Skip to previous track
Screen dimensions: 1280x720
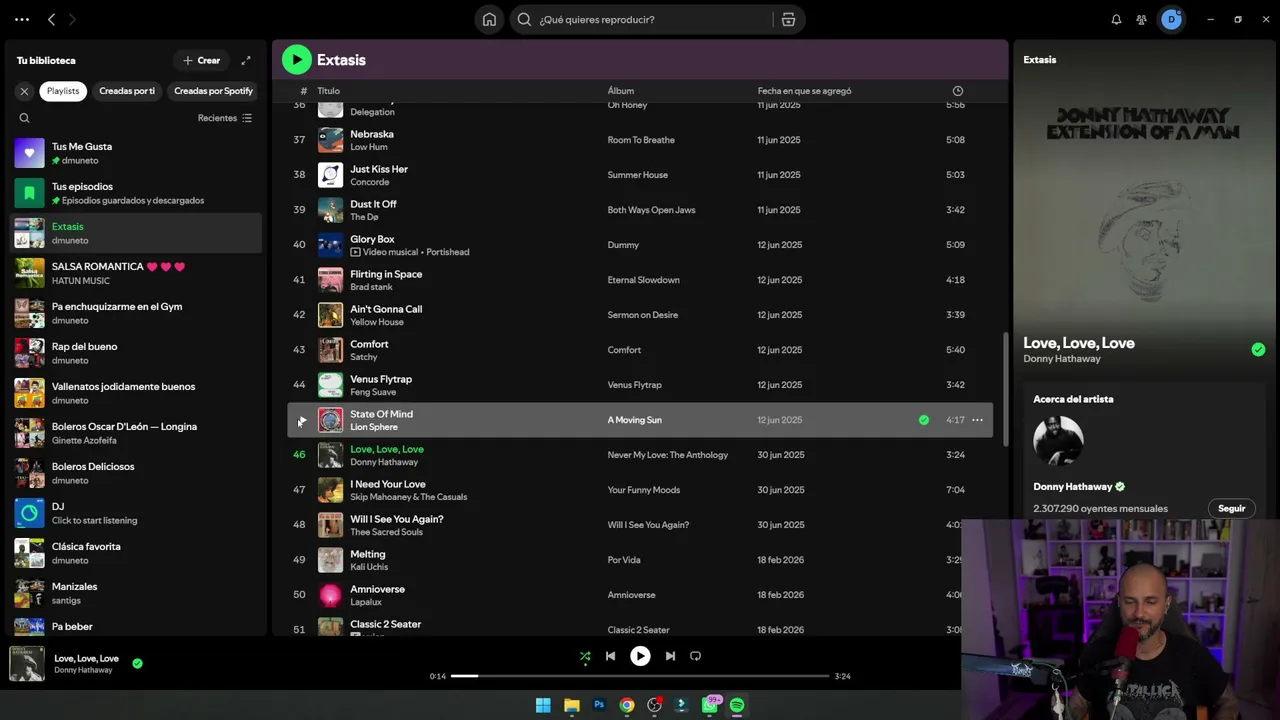pos(610,656)
